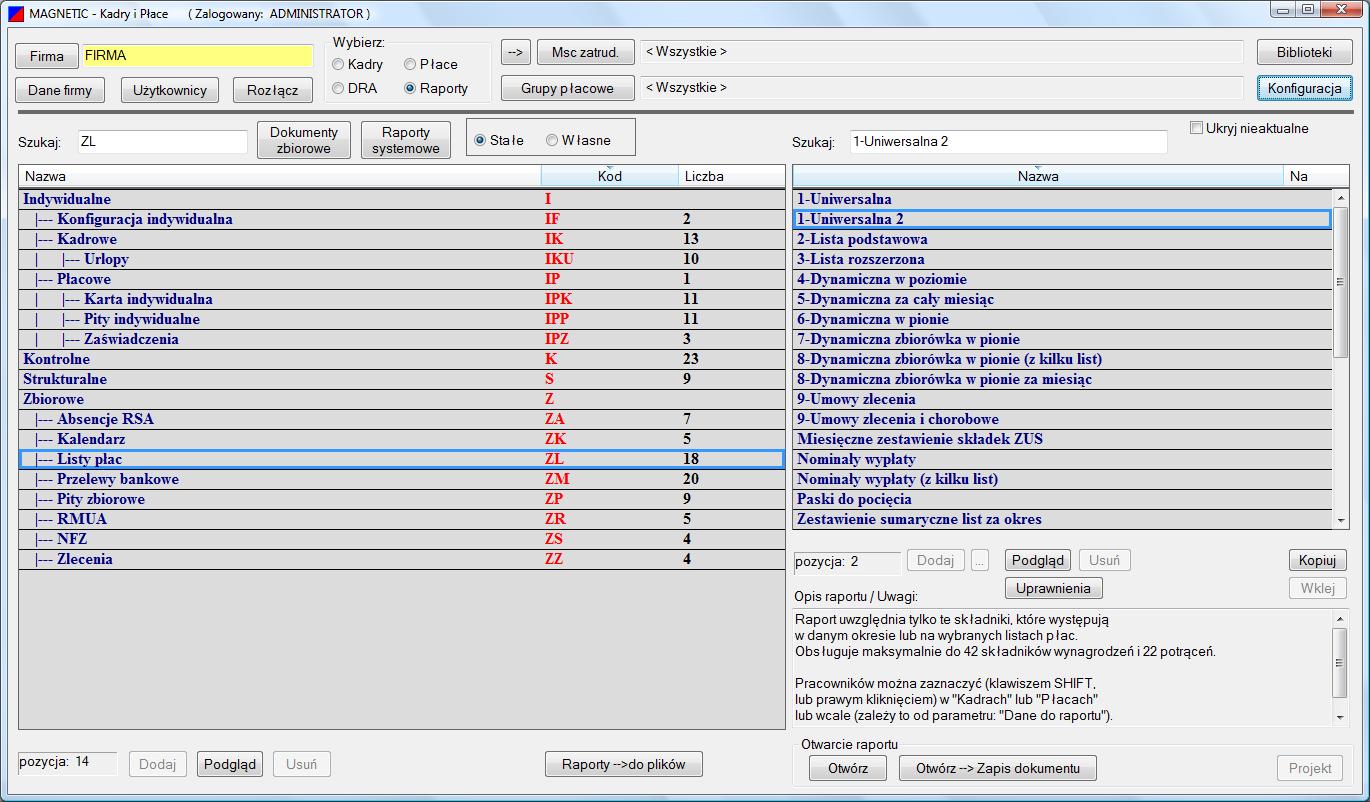This screenshot has height=802, width=1370.
Task: Select report 6-Dynamiczna w pionie
Action: [1063, 319]
